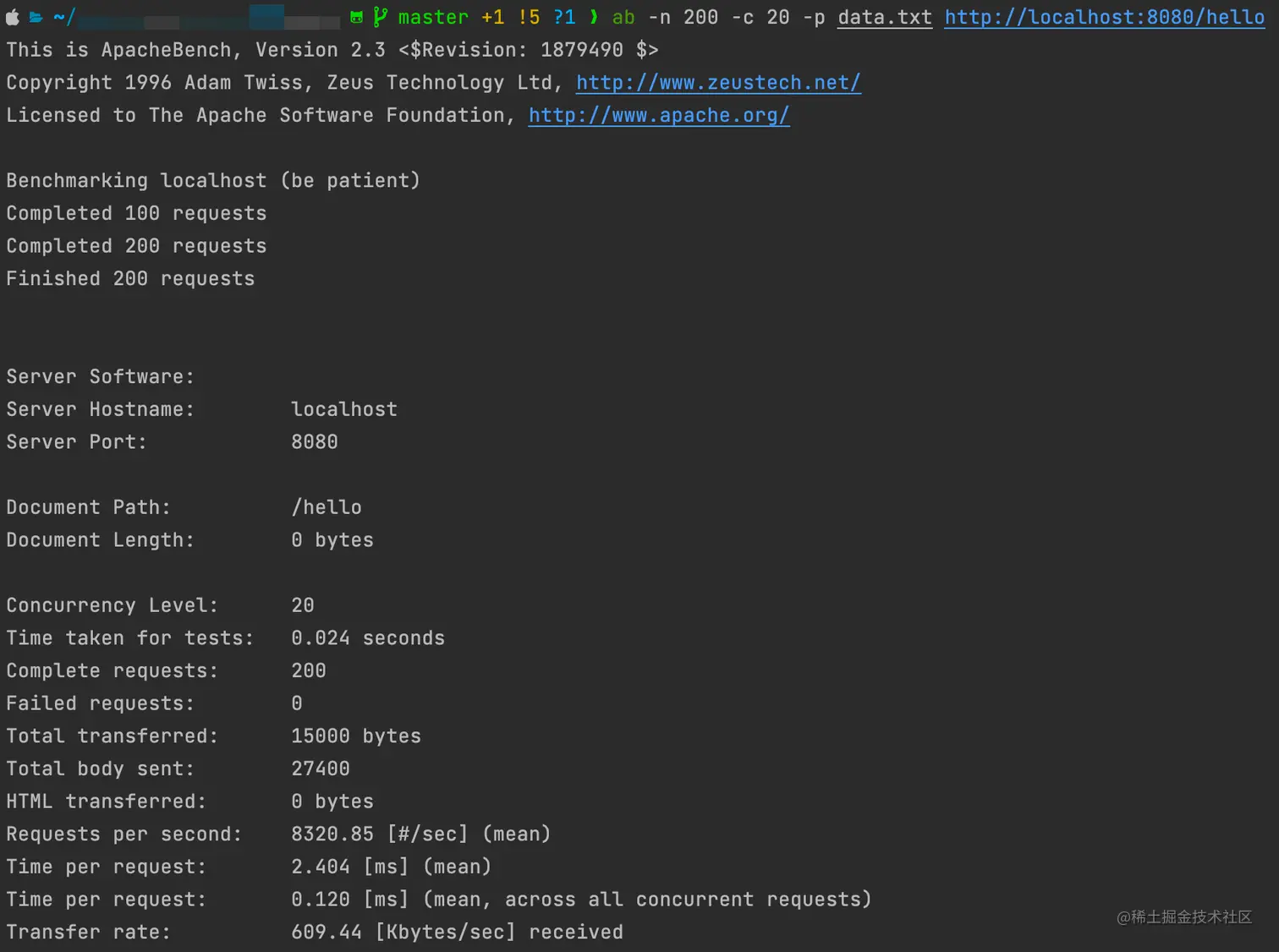Click the blue folder icon in prompt

pyautogui.click(x=36, y=17)
